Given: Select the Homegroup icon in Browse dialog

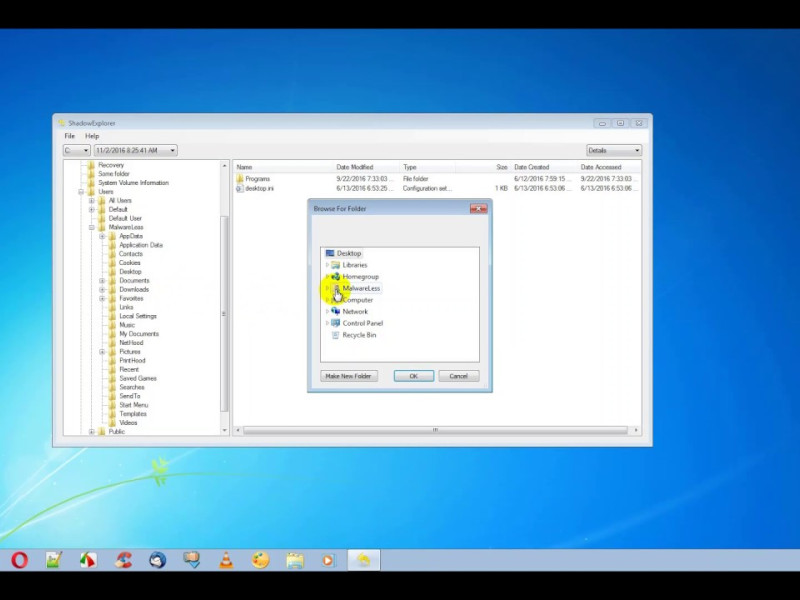Looking at the screenshot, I should pyautogui.click(x=336, y=277).
